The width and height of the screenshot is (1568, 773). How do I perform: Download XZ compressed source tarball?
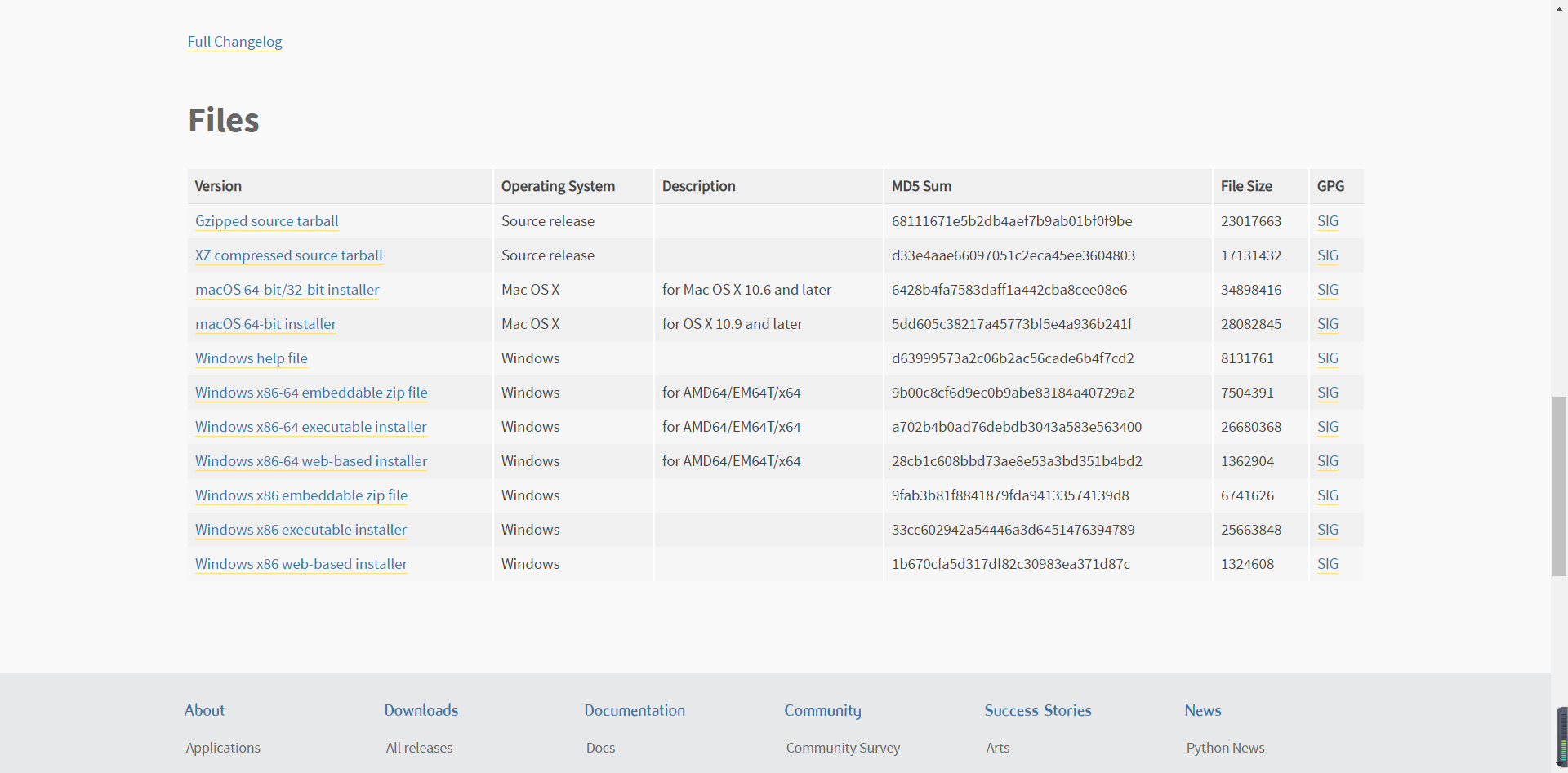click(288, 255)
